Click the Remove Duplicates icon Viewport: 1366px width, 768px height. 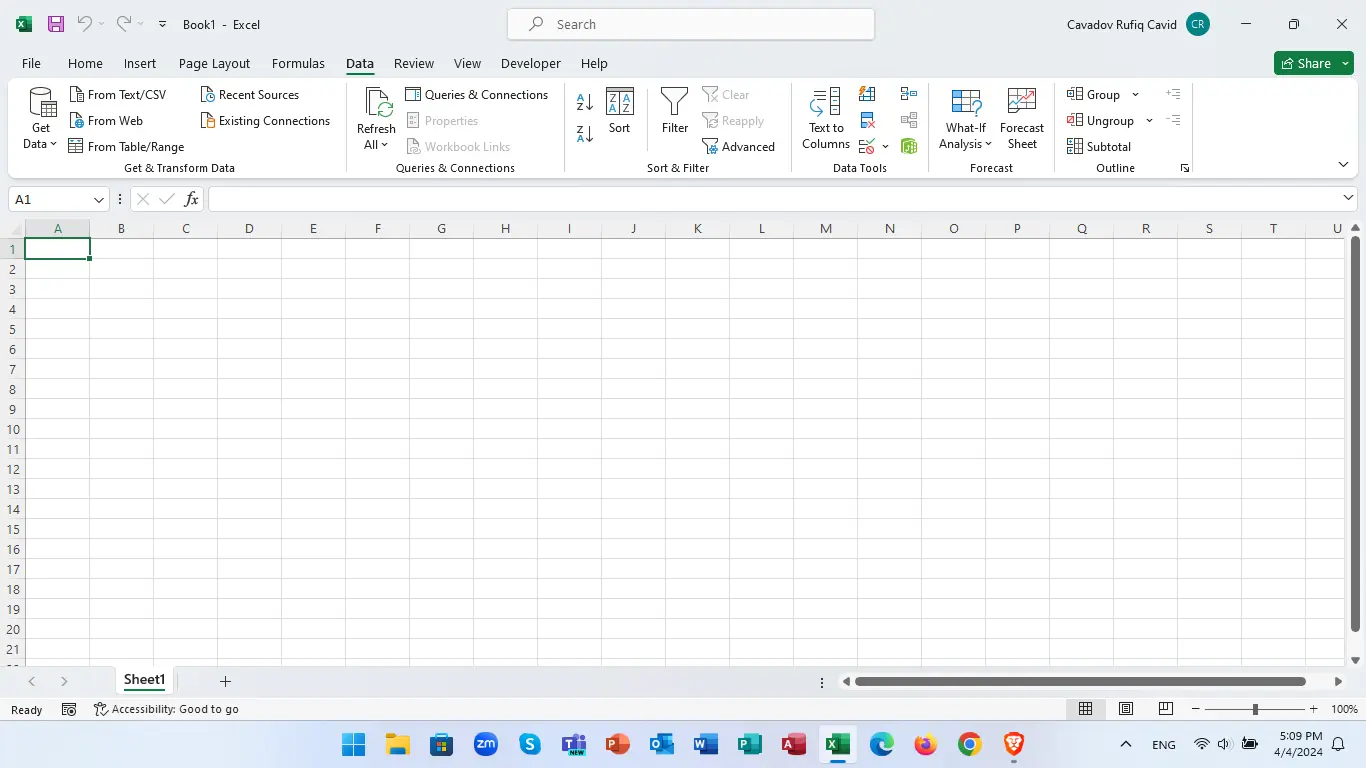click(867, 120)
